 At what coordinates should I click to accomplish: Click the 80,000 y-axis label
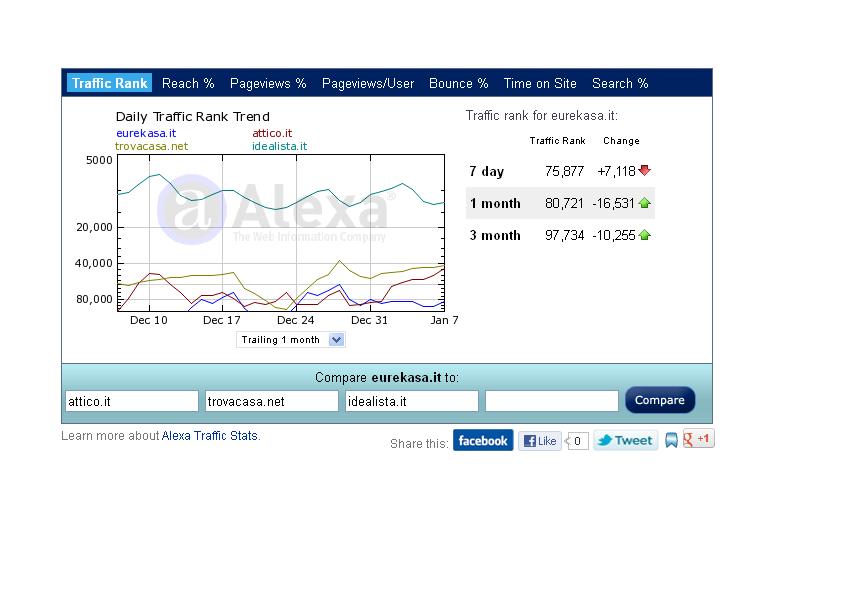click(x=94, y=299)
